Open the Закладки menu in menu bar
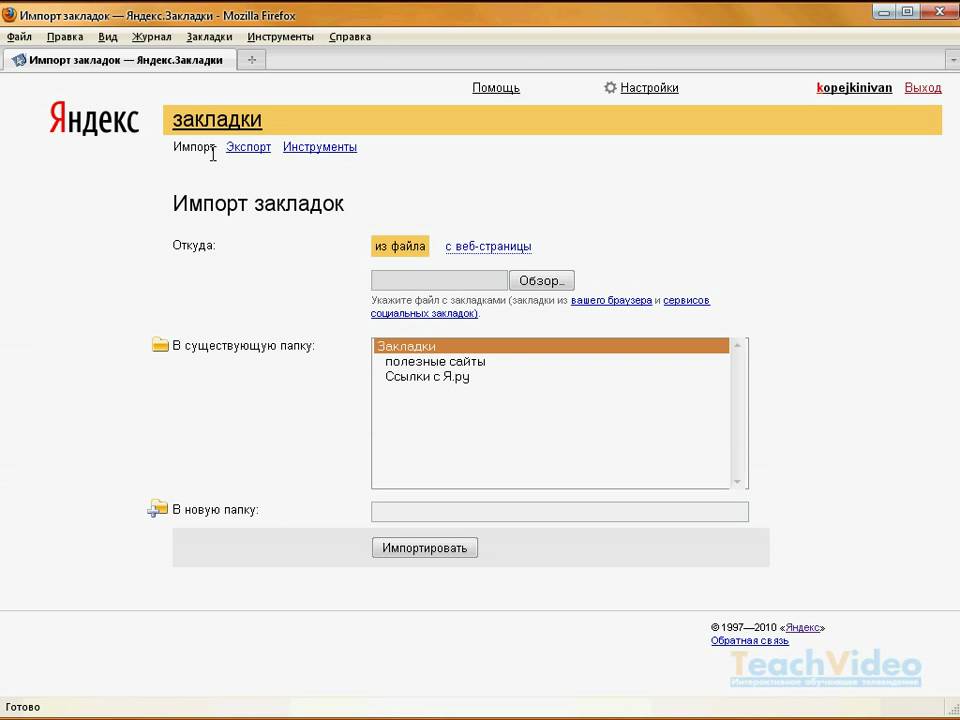Screen dimensions: 960x720 (x=209, y=37)
